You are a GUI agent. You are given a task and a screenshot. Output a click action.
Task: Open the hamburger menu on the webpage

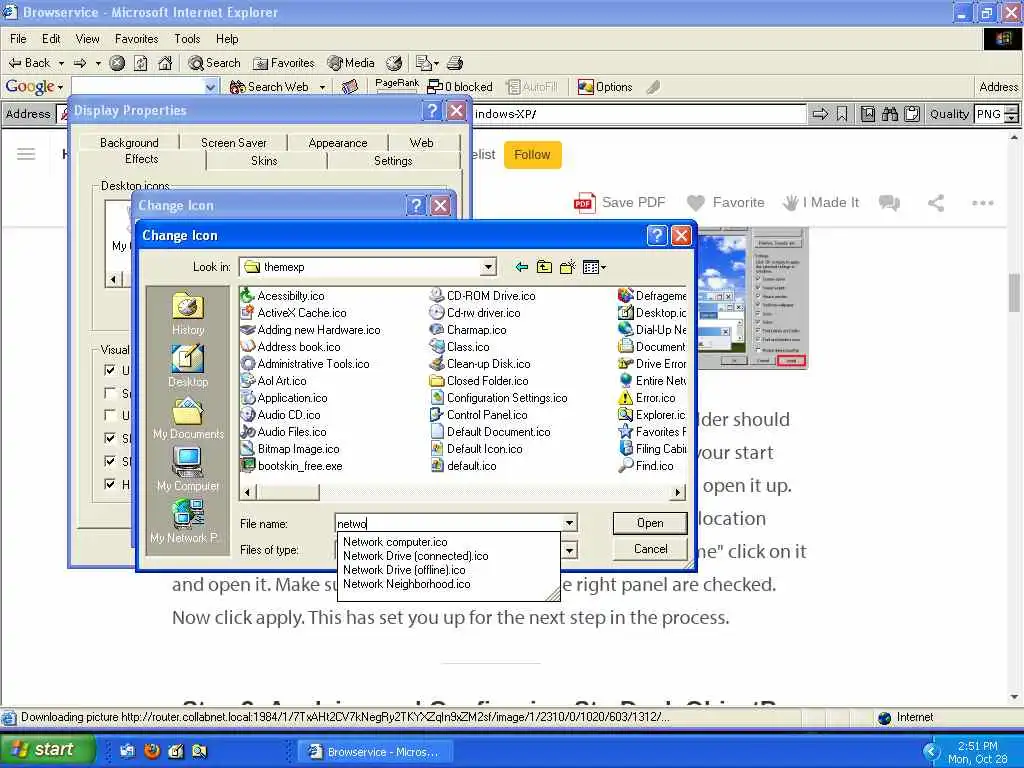pos(26,154)
